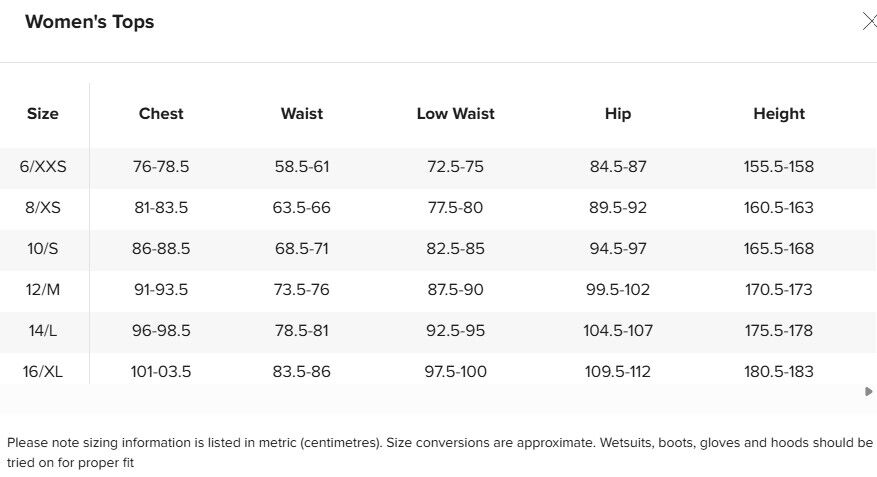Select the 8/XS size row label
The height and width of the screenshot is (477, 877).
pos(43,208)
